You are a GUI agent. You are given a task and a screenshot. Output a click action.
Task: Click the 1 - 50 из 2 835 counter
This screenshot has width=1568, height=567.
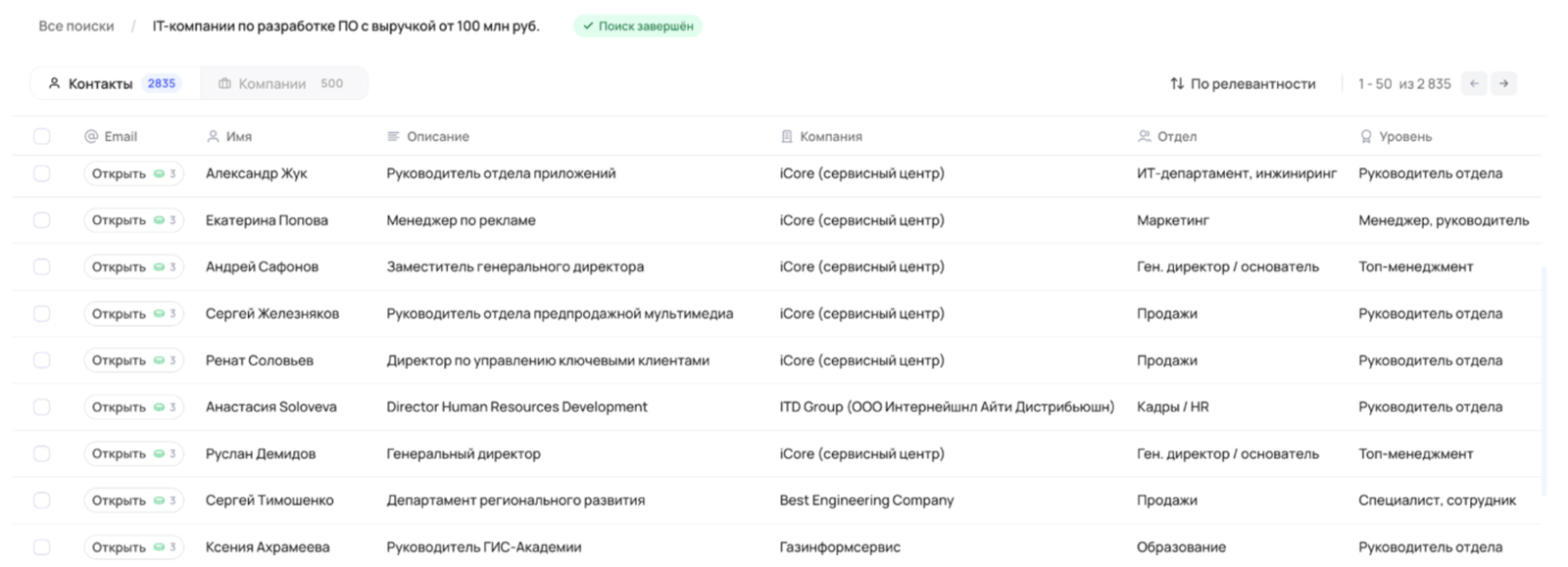coord(1404,84)
